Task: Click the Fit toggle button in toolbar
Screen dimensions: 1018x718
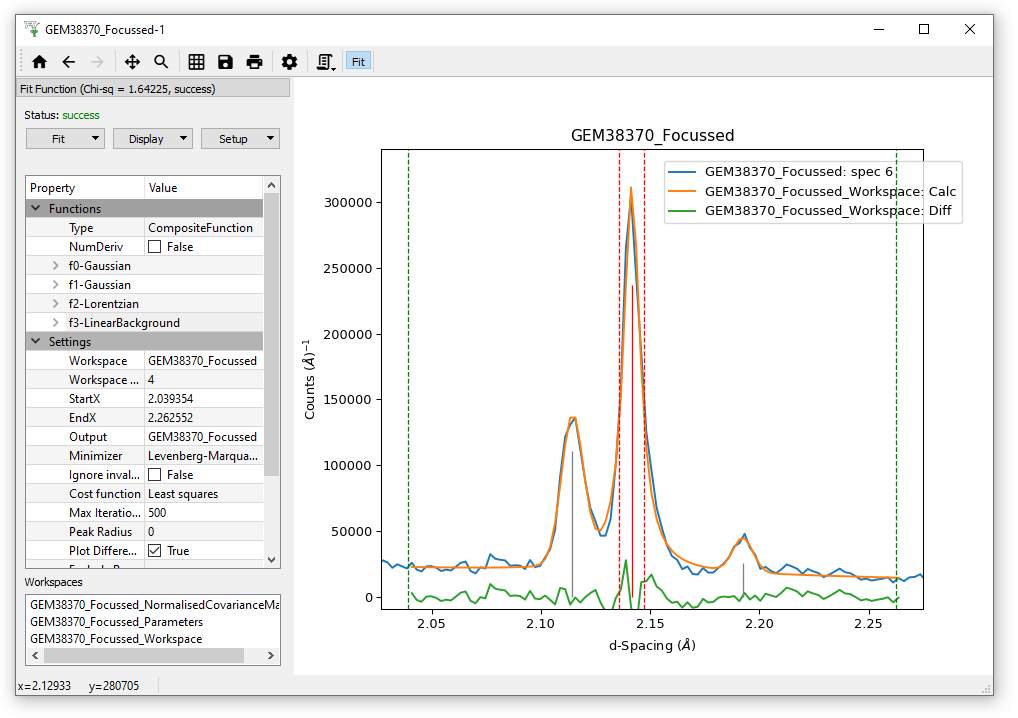Action: tap(358, 62)
